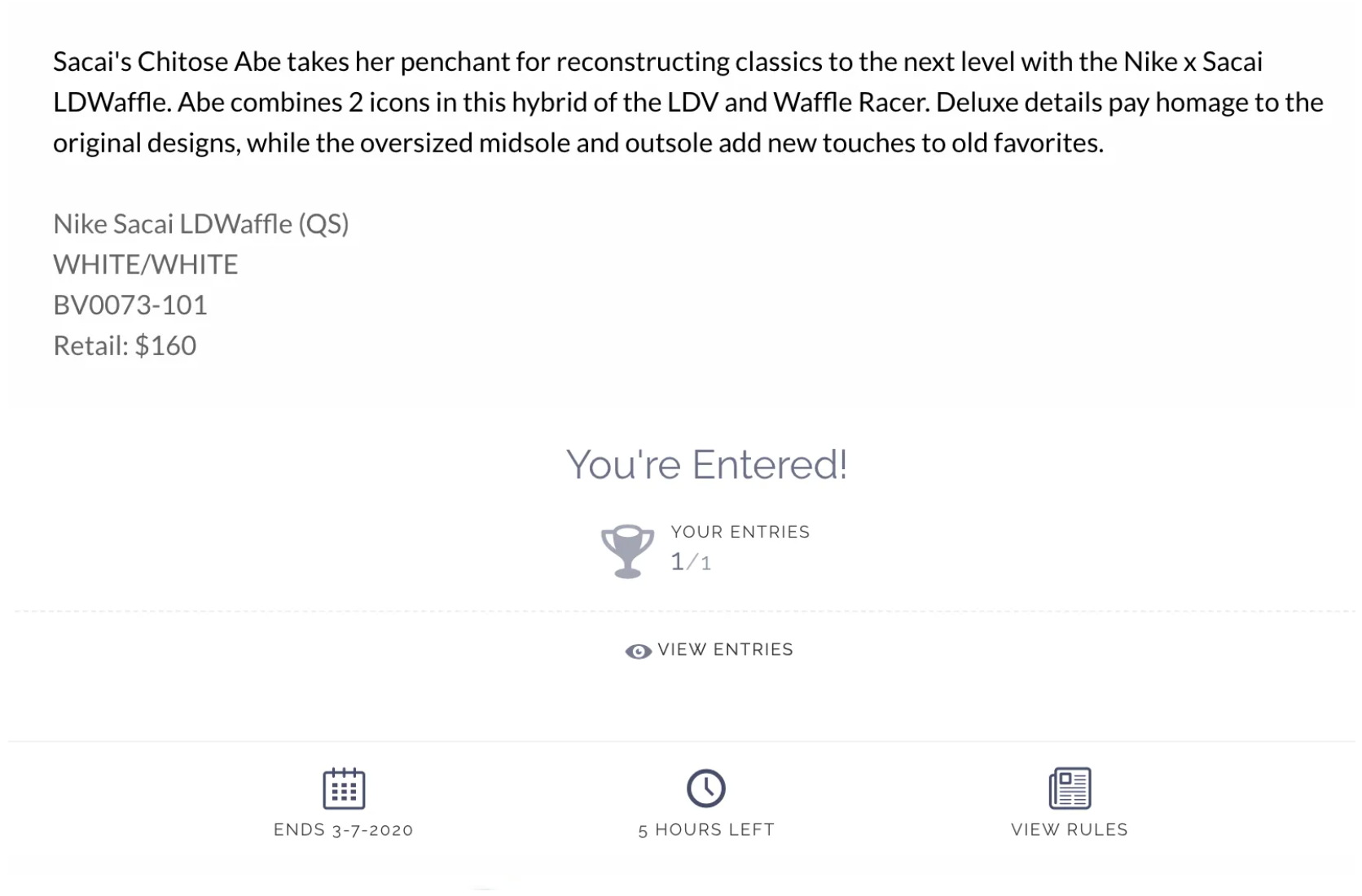Open the View Rules link
Screen dimensions: 1362x896
[1070, 829]
